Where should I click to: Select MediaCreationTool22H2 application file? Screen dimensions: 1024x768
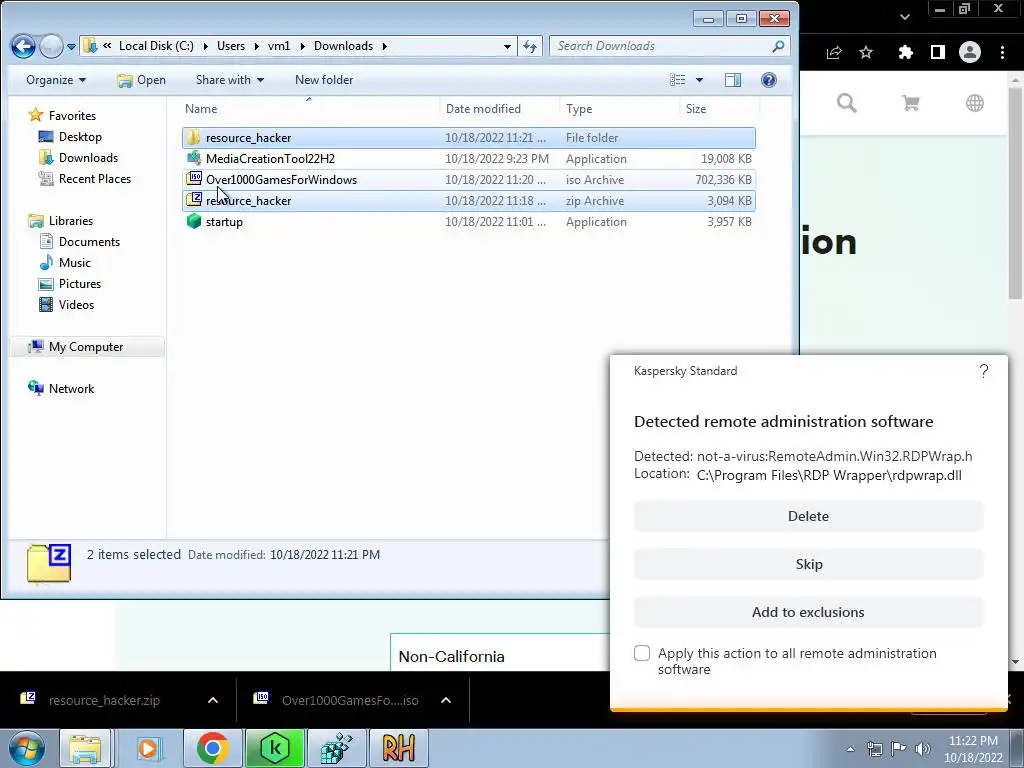(x=468, y=159)
